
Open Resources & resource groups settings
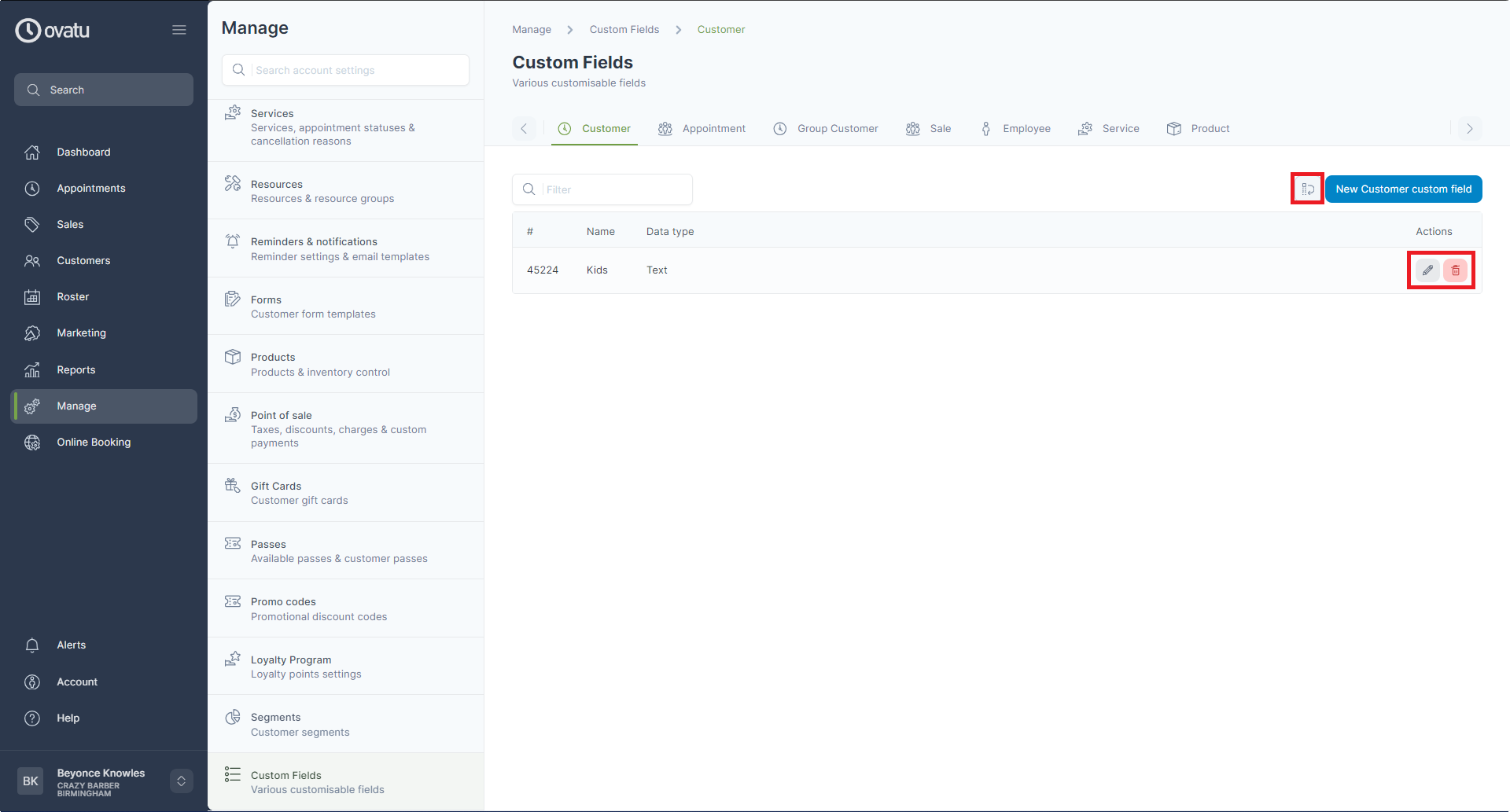point(345,191)
